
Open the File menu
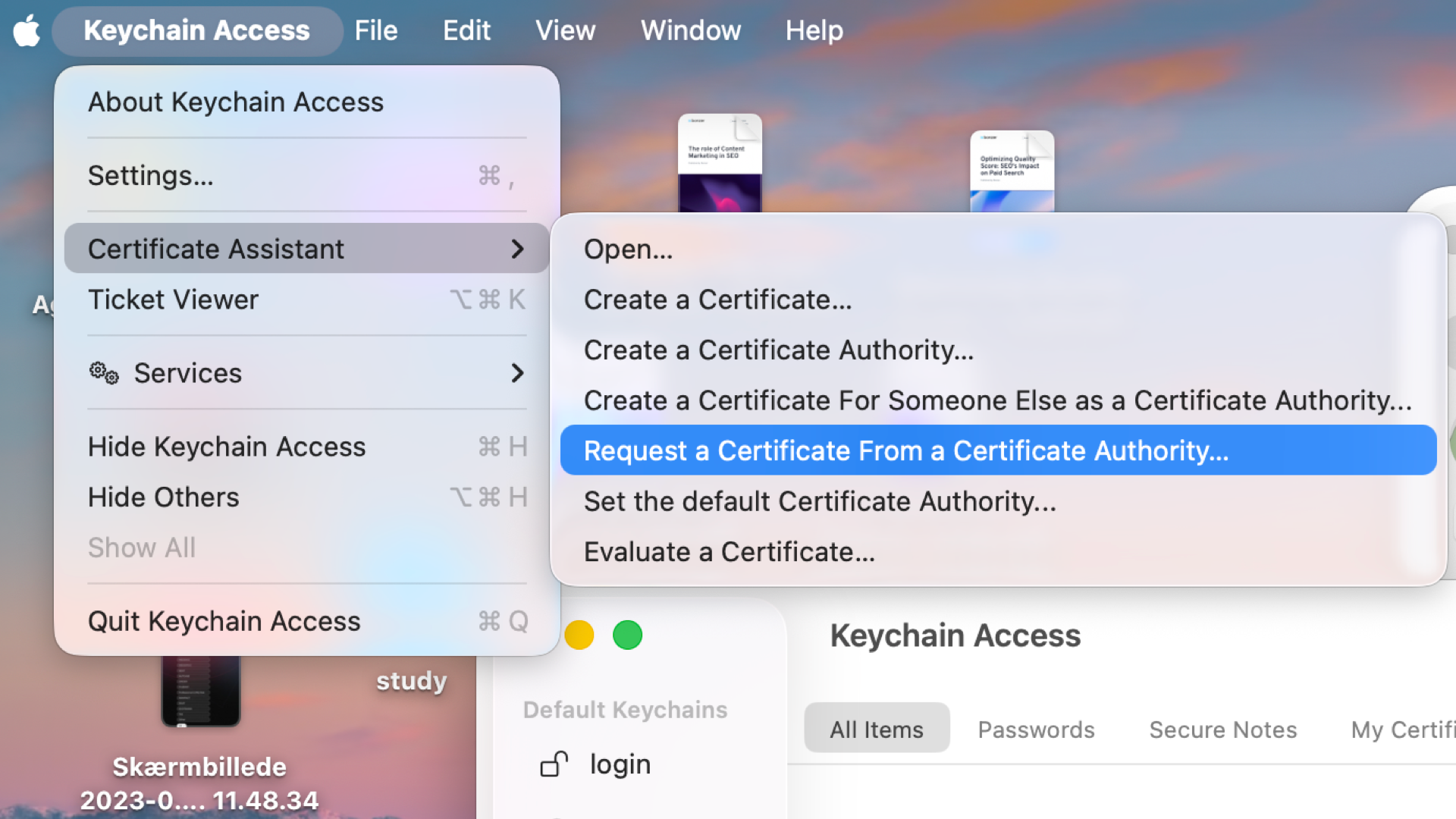pos(375,30)
